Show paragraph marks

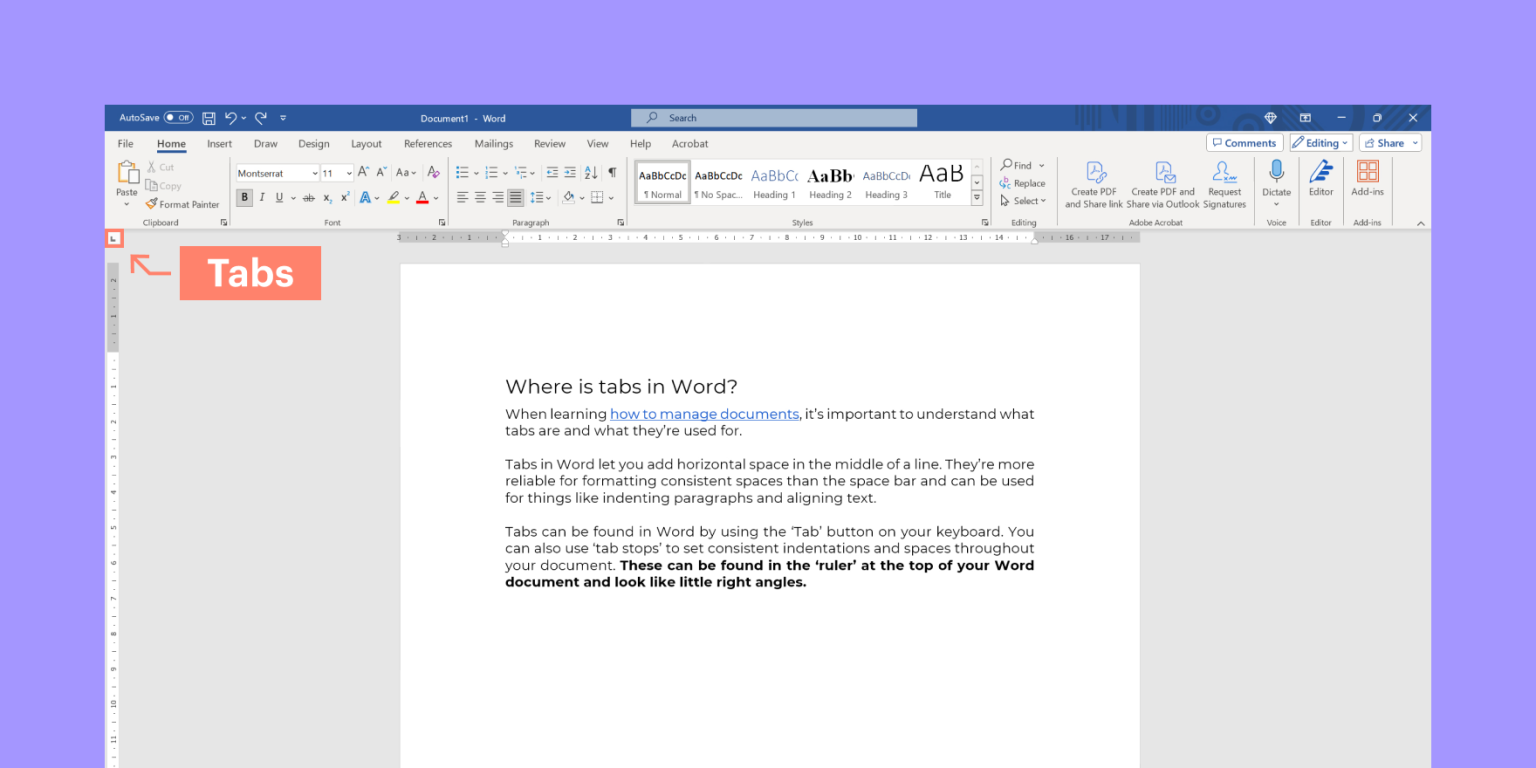(613, 172)
